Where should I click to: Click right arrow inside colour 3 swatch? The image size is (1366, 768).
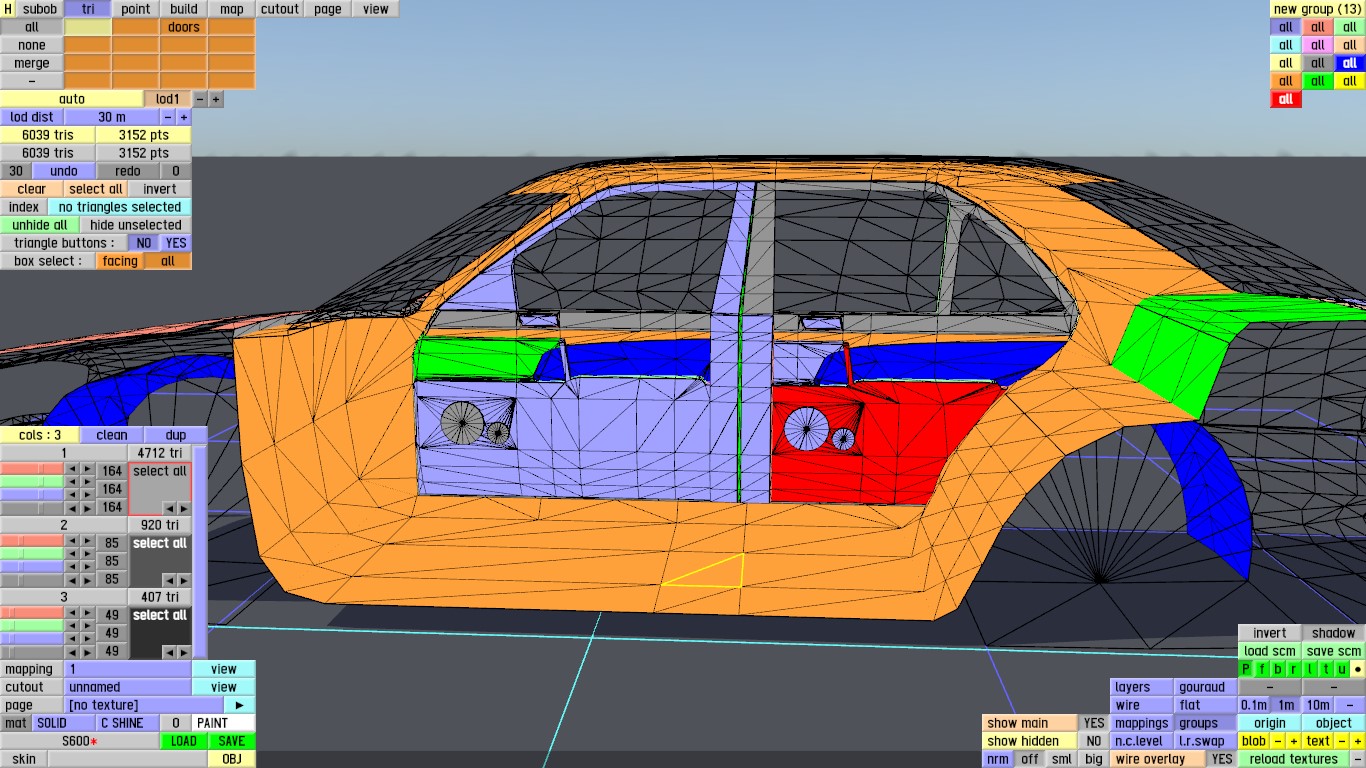[183, 652]
